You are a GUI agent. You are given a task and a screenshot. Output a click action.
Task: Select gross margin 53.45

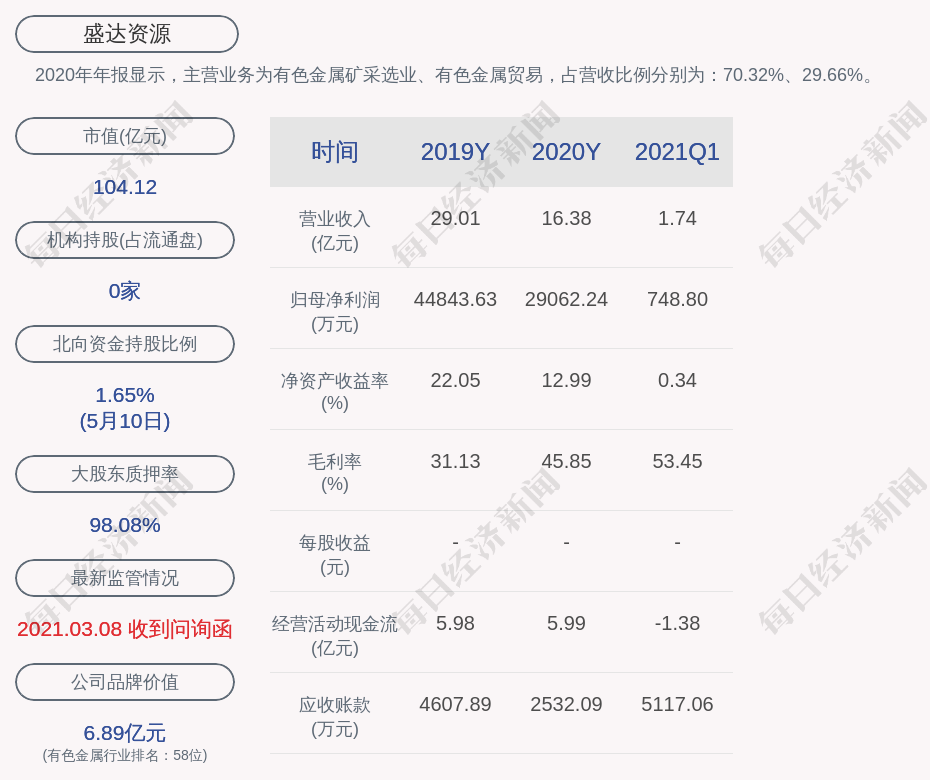pos(677,461)
